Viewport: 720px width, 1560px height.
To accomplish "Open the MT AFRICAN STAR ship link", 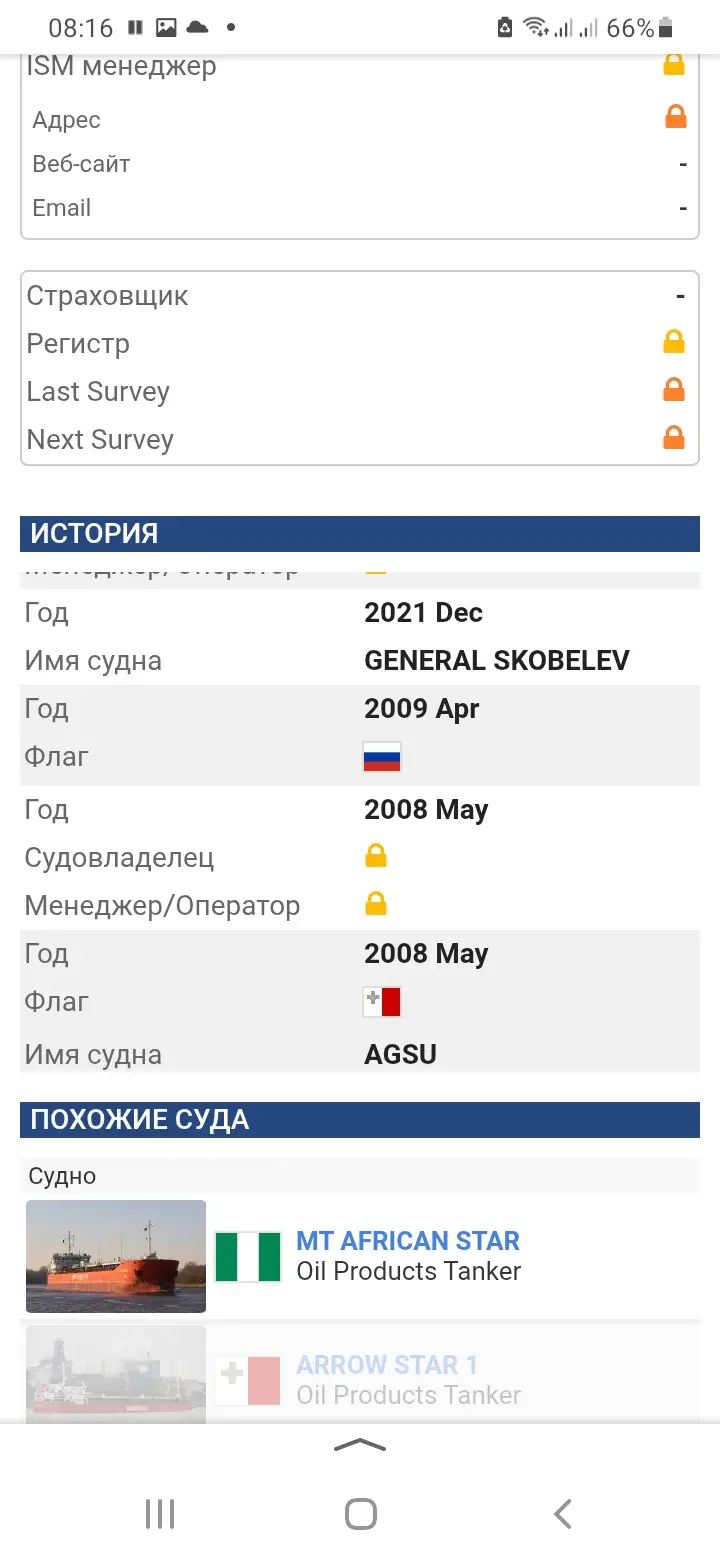I will pos(408,1241).
